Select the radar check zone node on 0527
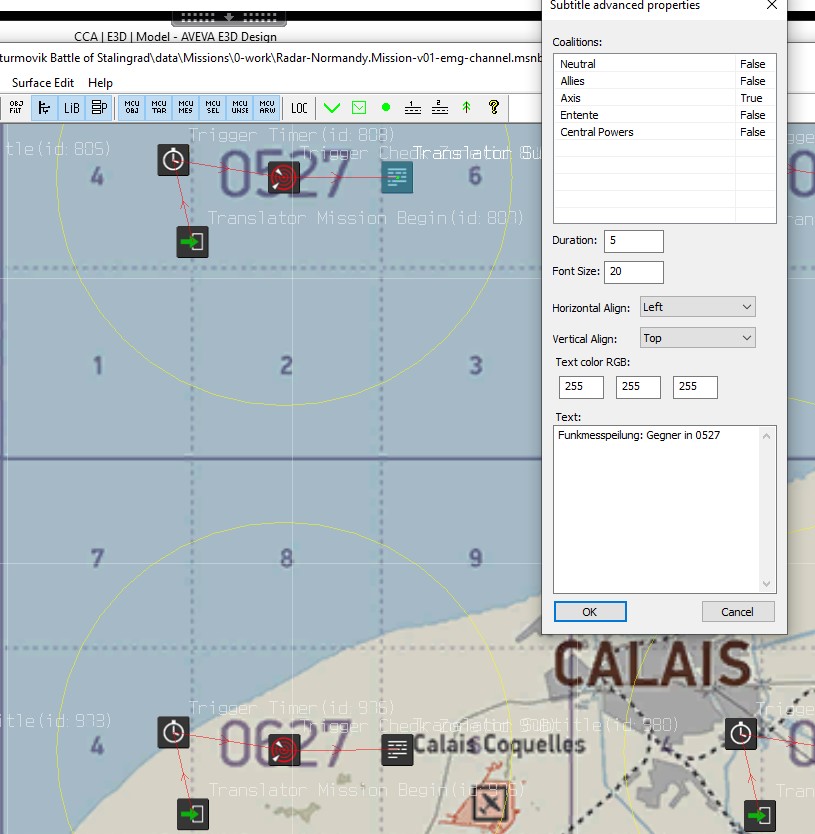Viewport: 815px width, 834px height. pos(284,178)
